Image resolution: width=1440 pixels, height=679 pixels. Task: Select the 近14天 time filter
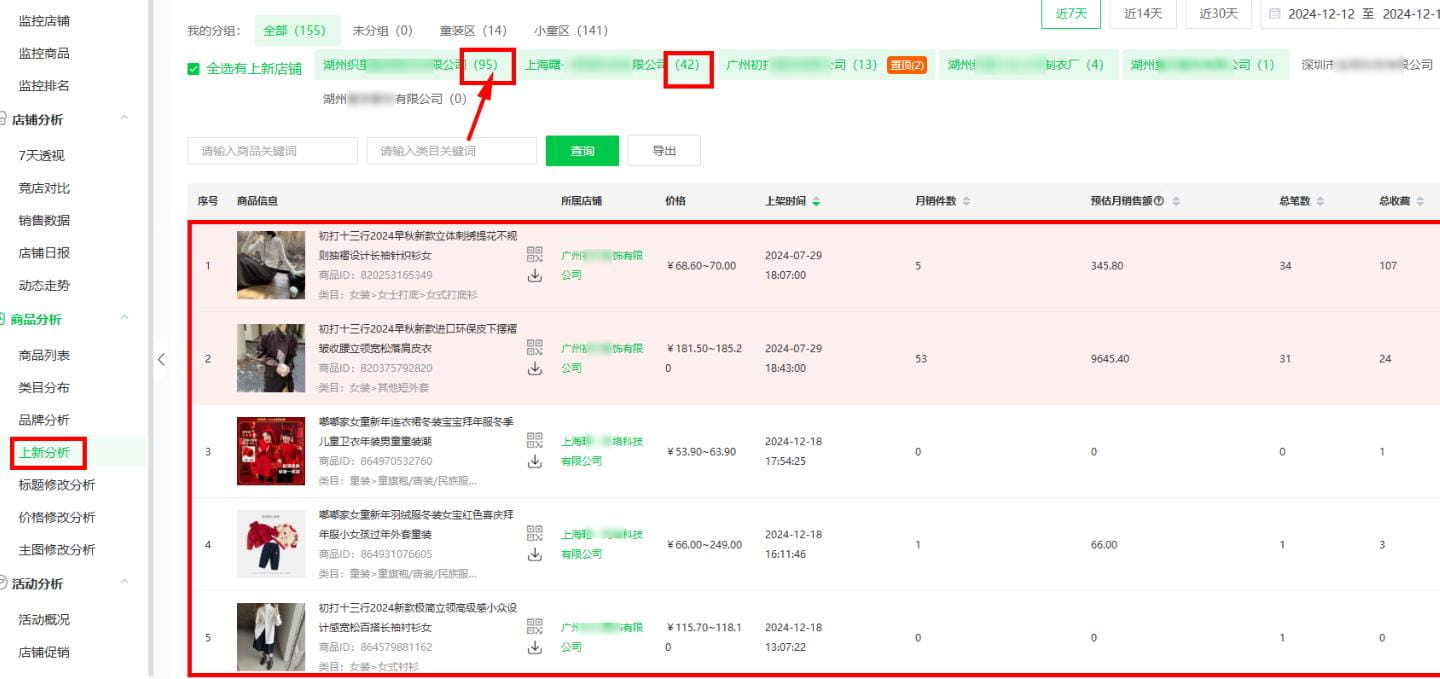(1143, 15)
